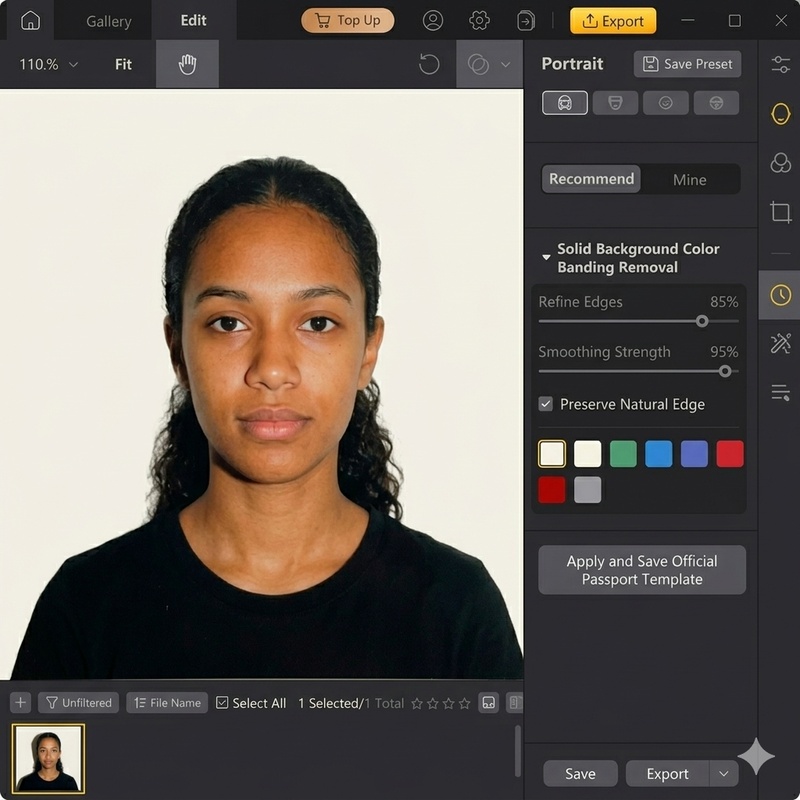The height and width of the screenshot is (800, 800).
Task: Open the Adjustments sliders panel icon
Action: 780,64
